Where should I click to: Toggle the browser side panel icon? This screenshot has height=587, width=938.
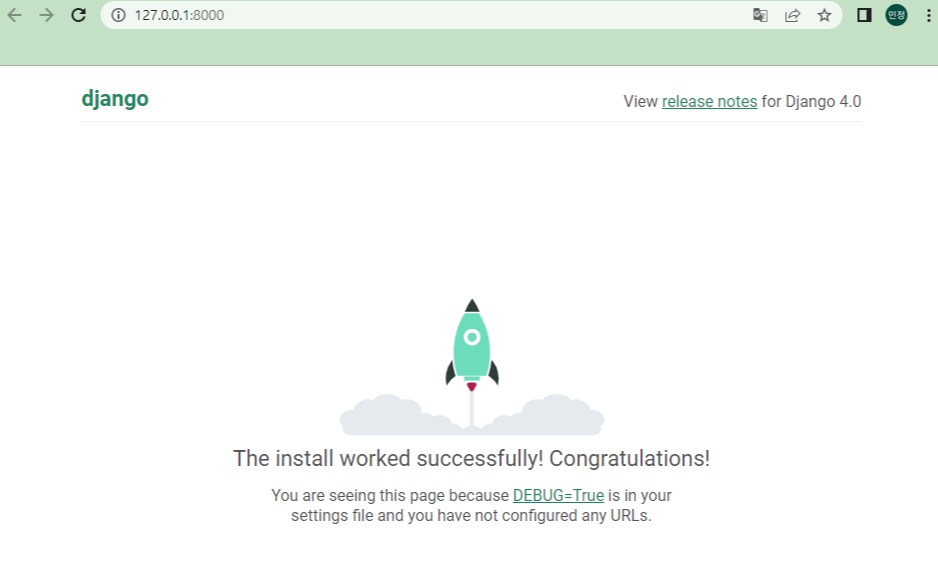[x=864, y=15]
